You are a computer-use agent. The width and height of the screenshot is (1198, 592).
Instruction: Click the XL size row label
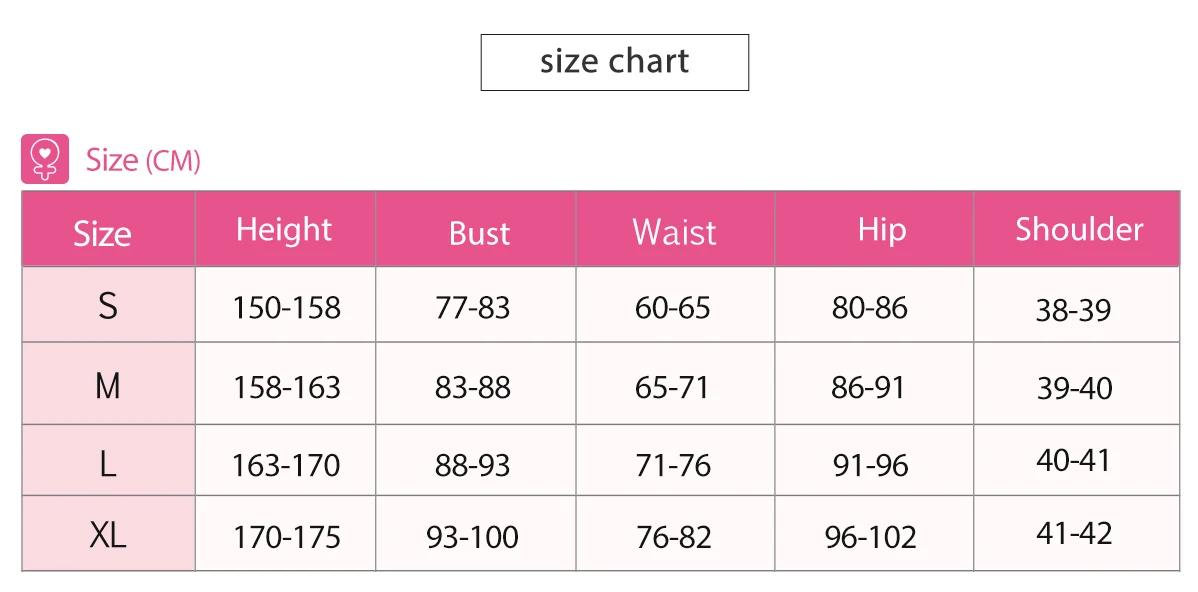click(x=108, y=534)
